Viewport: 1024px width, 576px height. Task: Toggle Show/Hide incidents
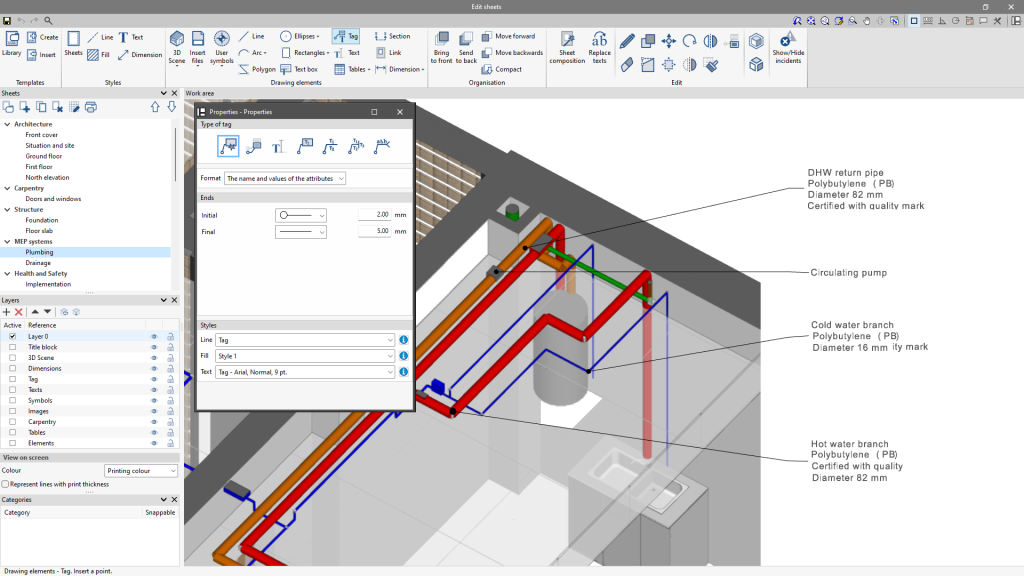[x=788, y=47]
